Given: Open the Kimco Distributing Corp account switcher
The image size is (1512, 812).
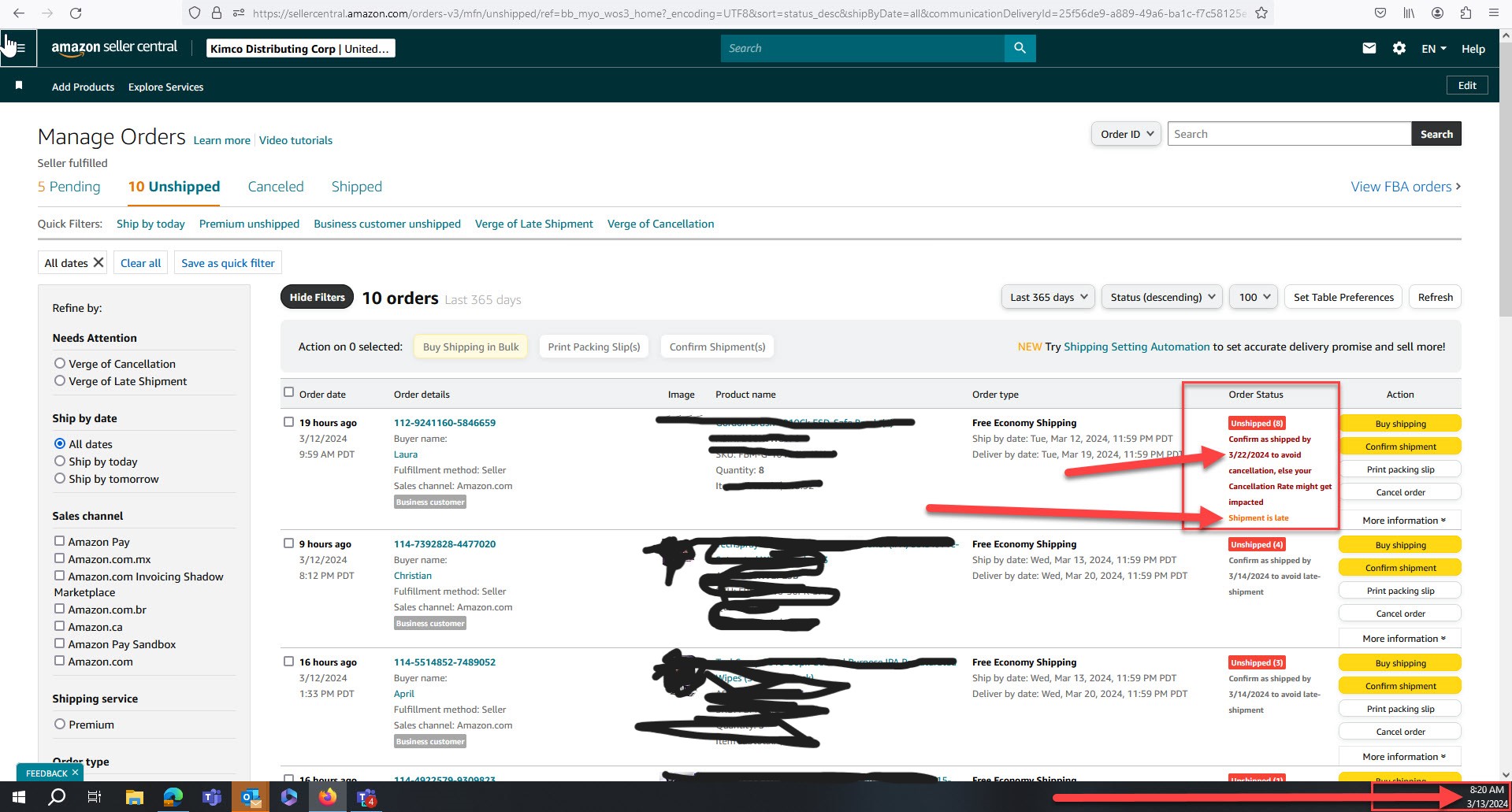Looking at the screenshot, I should pyautogui.click(x=300, y=48).
